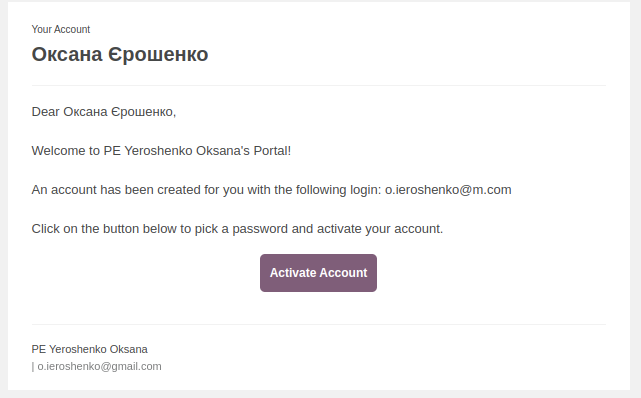Click the gray strip below the email card
Screen dimensions: 641x398
(x=320, y=394)
